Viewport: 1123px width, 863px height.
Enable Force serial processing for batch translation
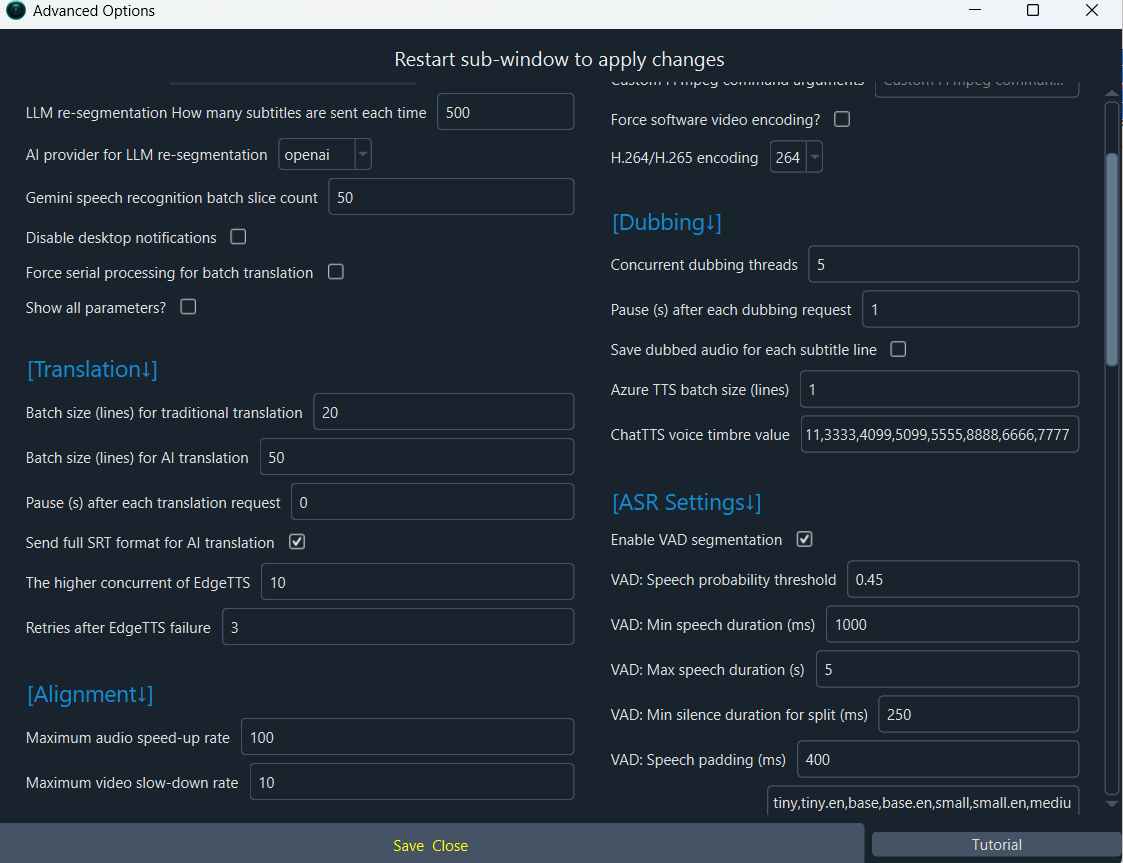[336, 272]
